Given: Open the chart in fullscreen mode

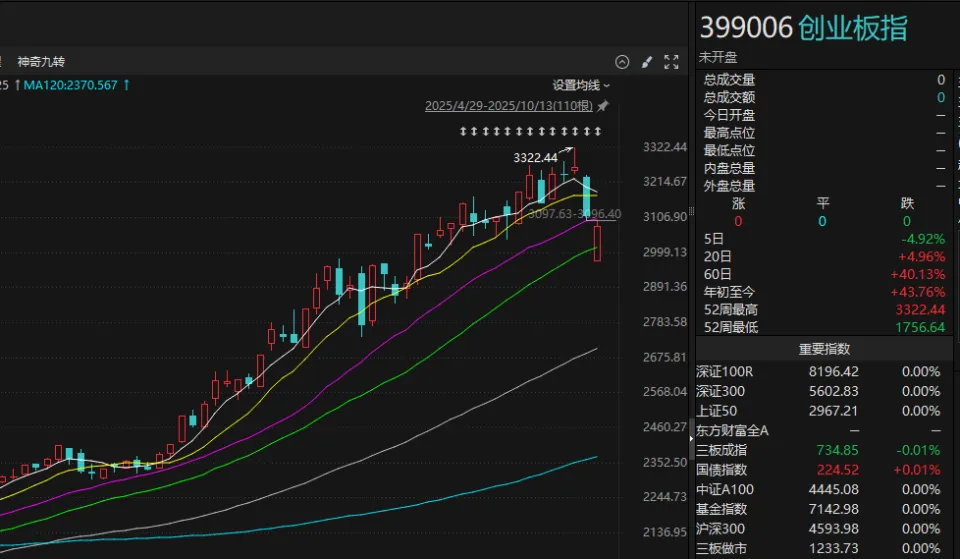Looking at the screenshot, I should pyautogui.click(x=672, y=62).
